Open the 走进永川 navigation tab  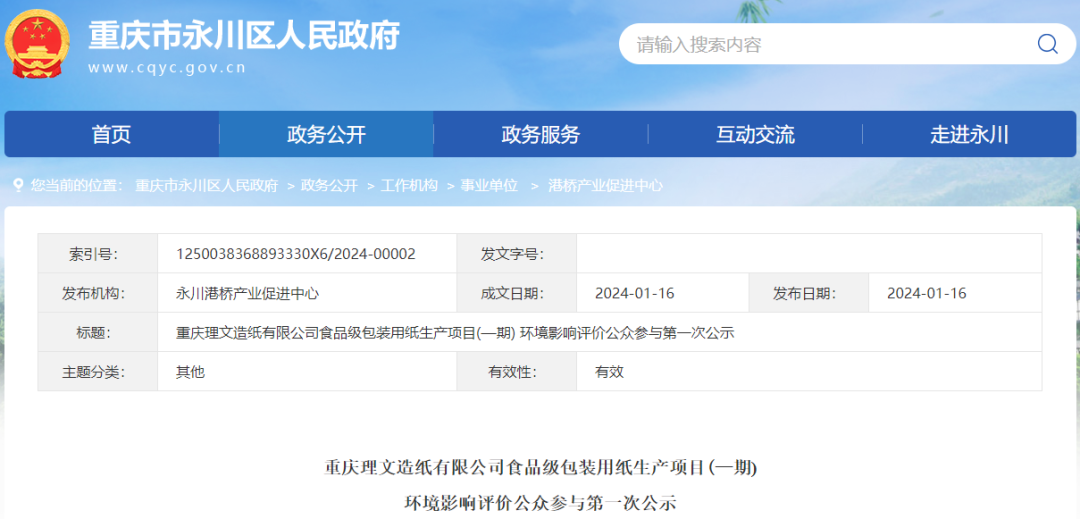coord(969,135)
